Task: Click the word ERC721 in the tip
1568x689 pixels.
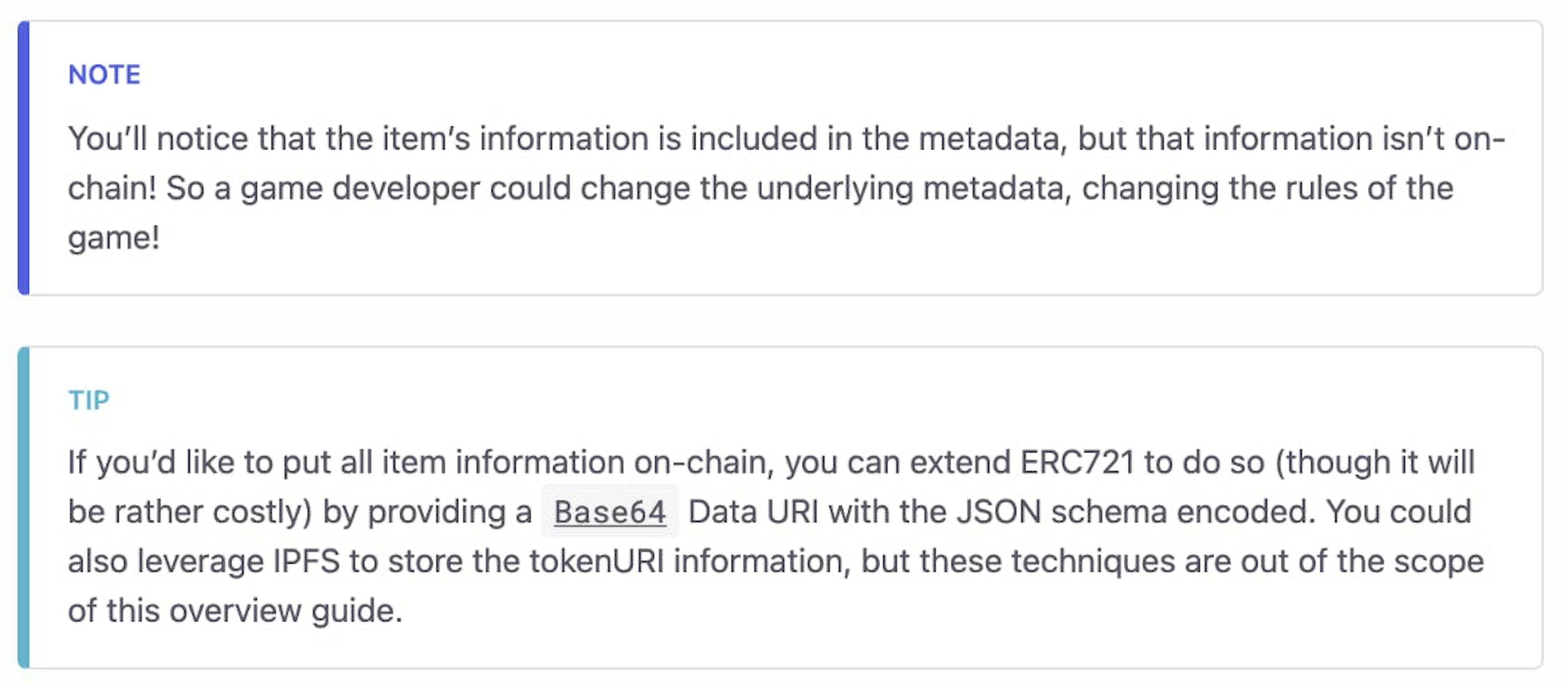Action: click(1077, 462)
